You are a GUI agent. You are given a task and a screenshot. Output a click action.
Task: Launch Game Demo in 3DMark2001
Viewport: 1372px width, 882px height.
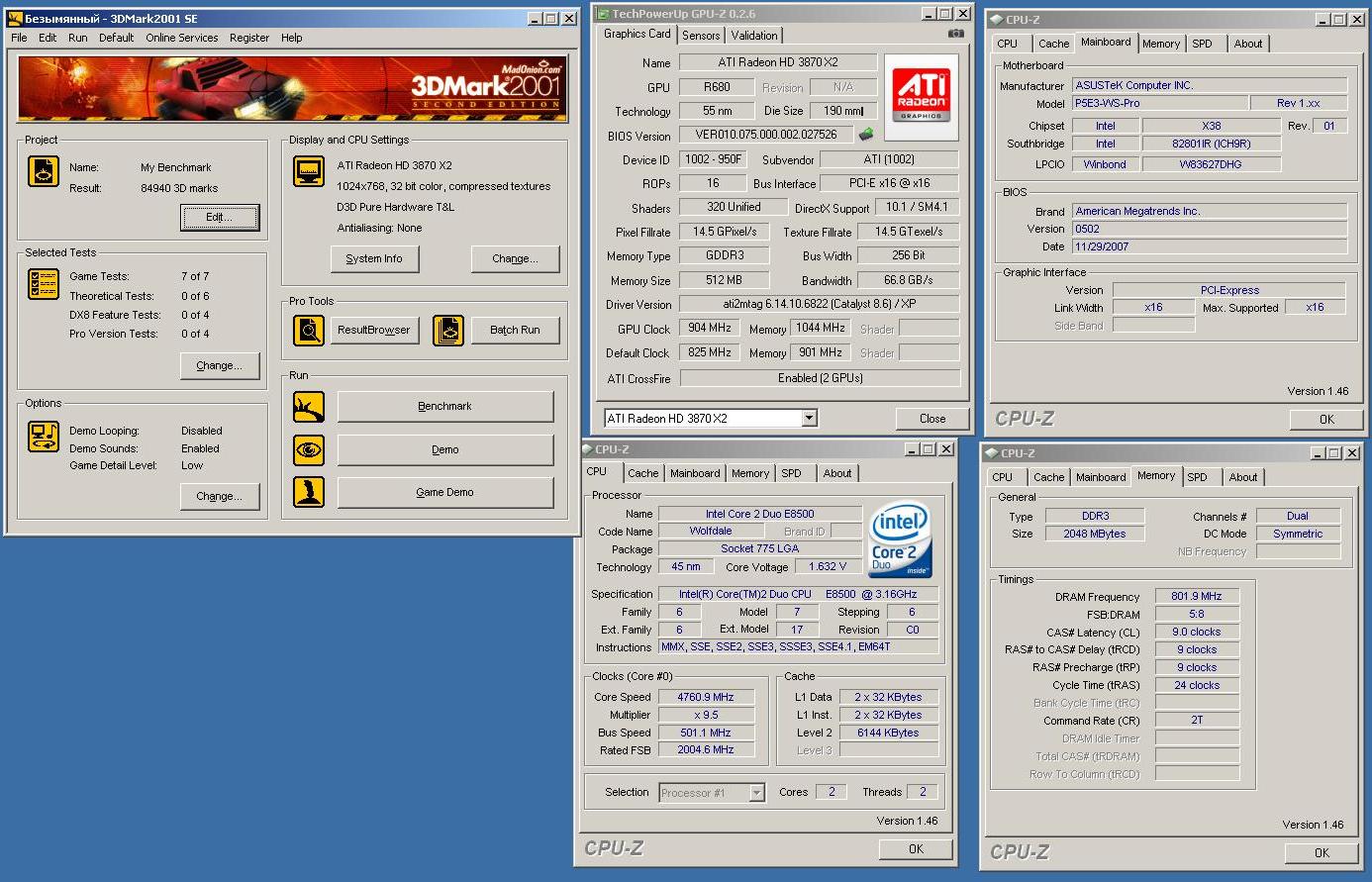click(x=445, y=493)
